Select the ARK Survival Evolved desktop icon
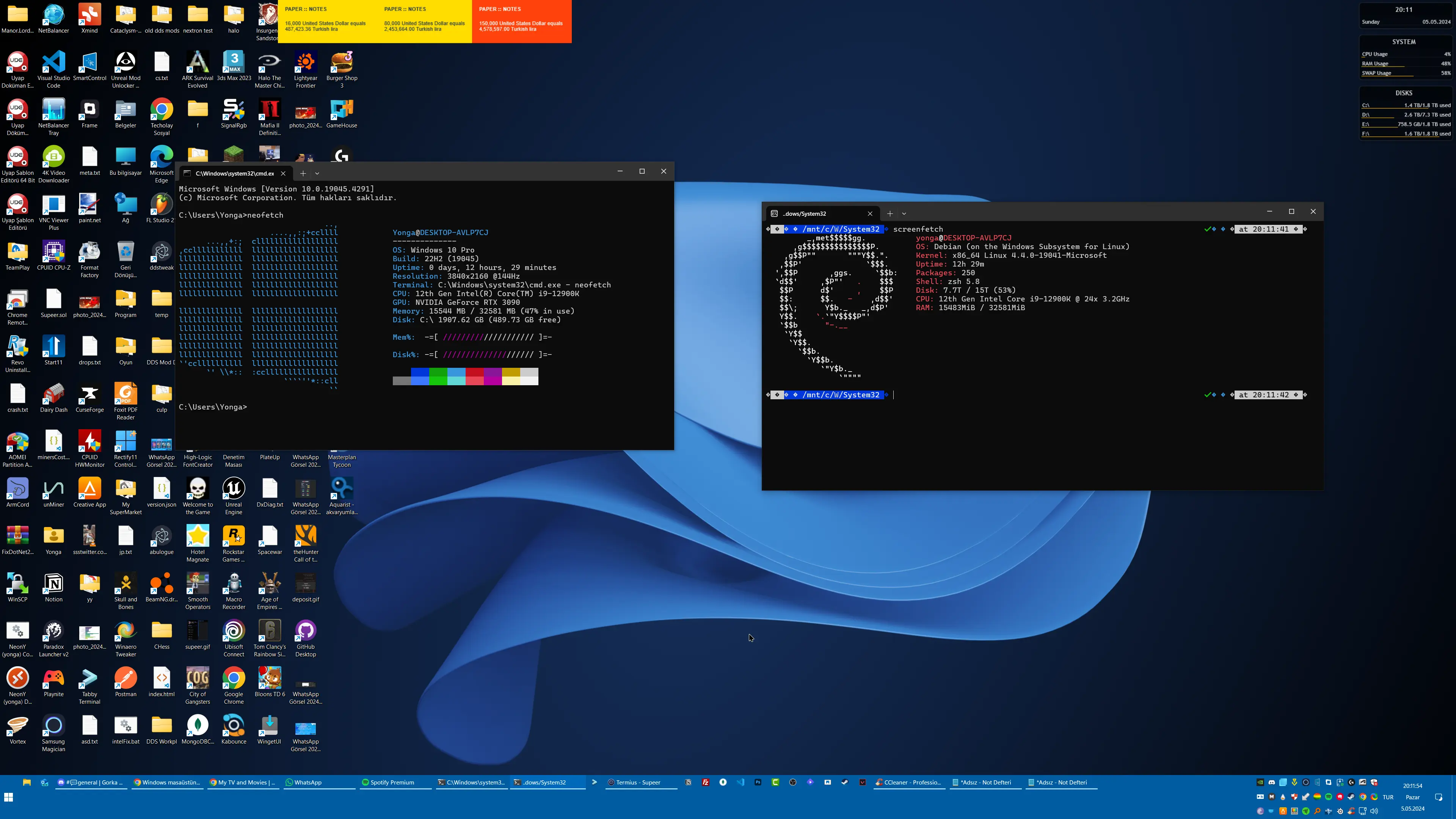1456x819 pixels. (x=198, y=69)
